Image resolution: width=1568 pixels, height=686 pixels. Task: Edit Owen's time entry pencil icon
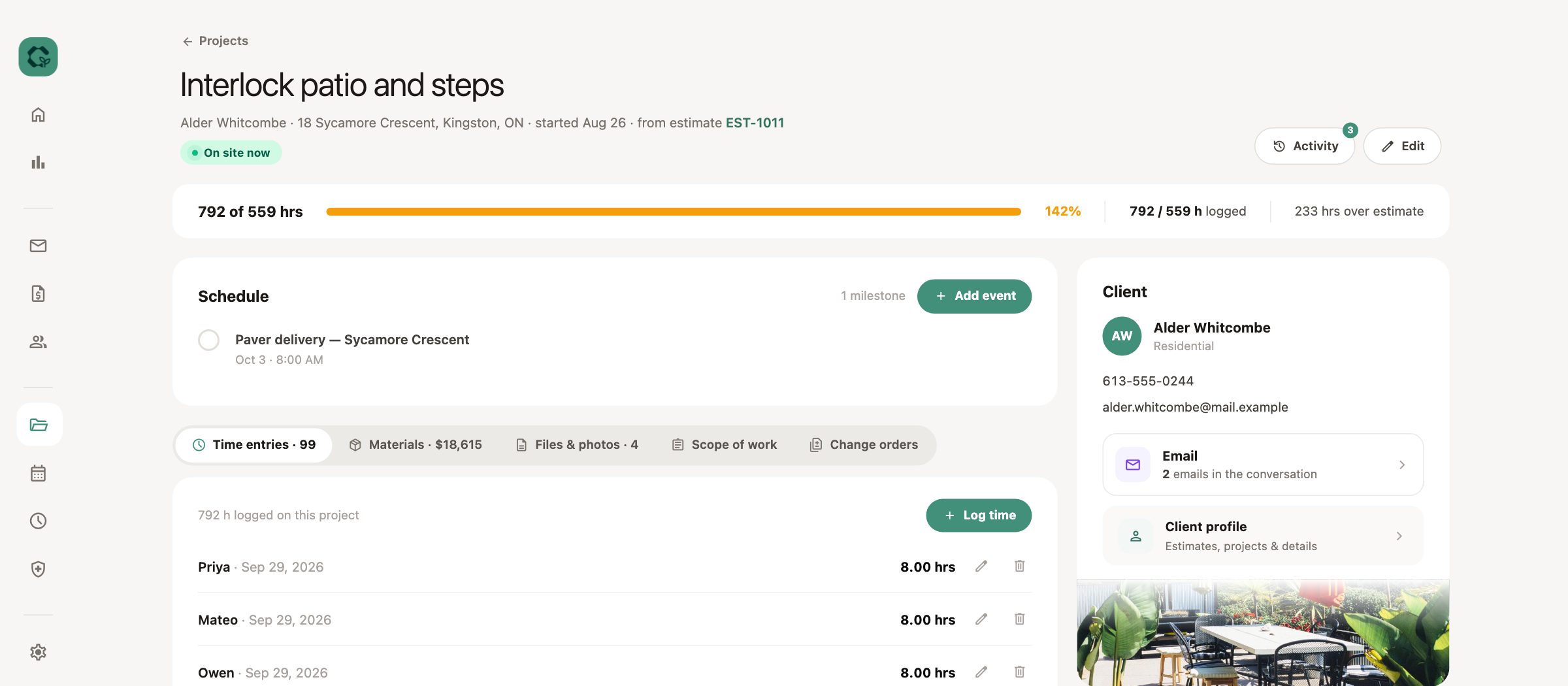click(x=981, y=672)
